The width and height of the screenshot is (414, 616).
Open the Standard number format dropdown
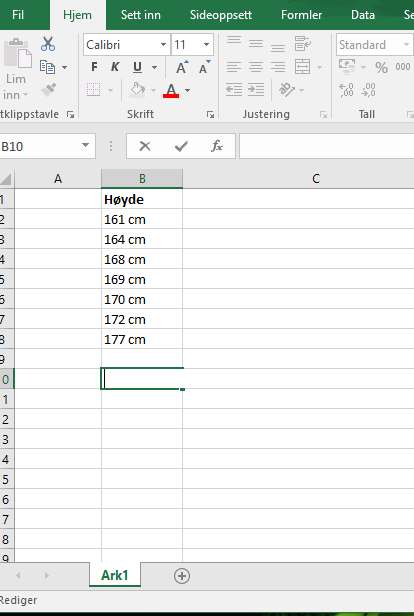(406, 44)
